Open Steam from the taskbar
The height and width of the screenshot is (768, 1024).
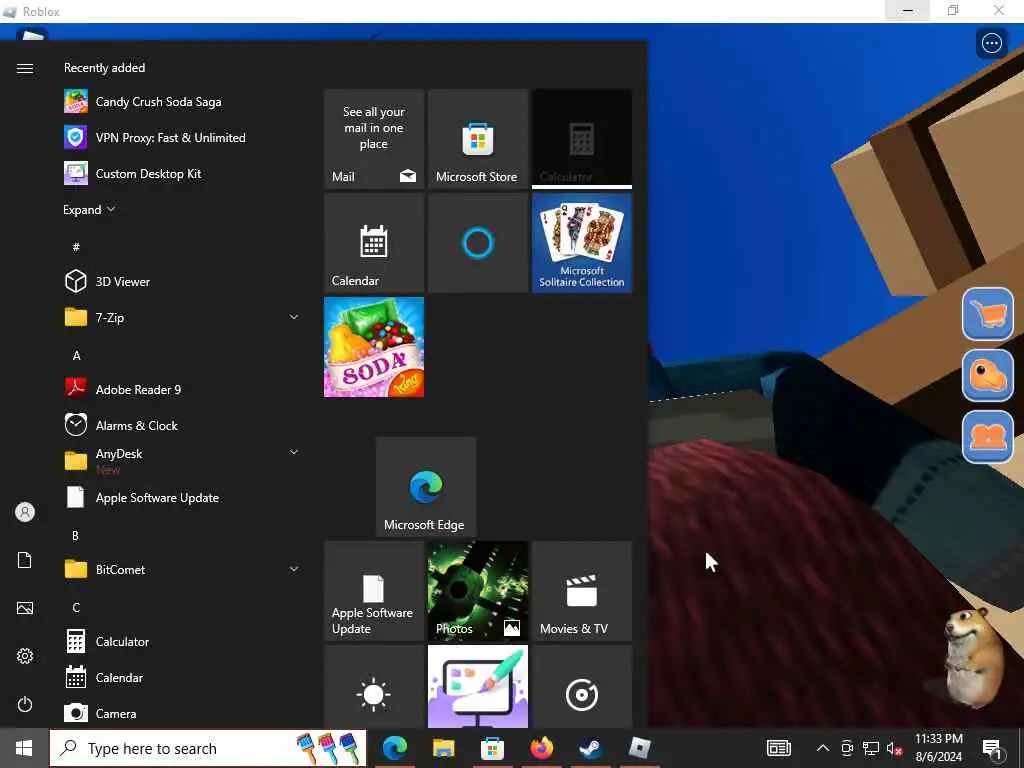coord(590,748)
